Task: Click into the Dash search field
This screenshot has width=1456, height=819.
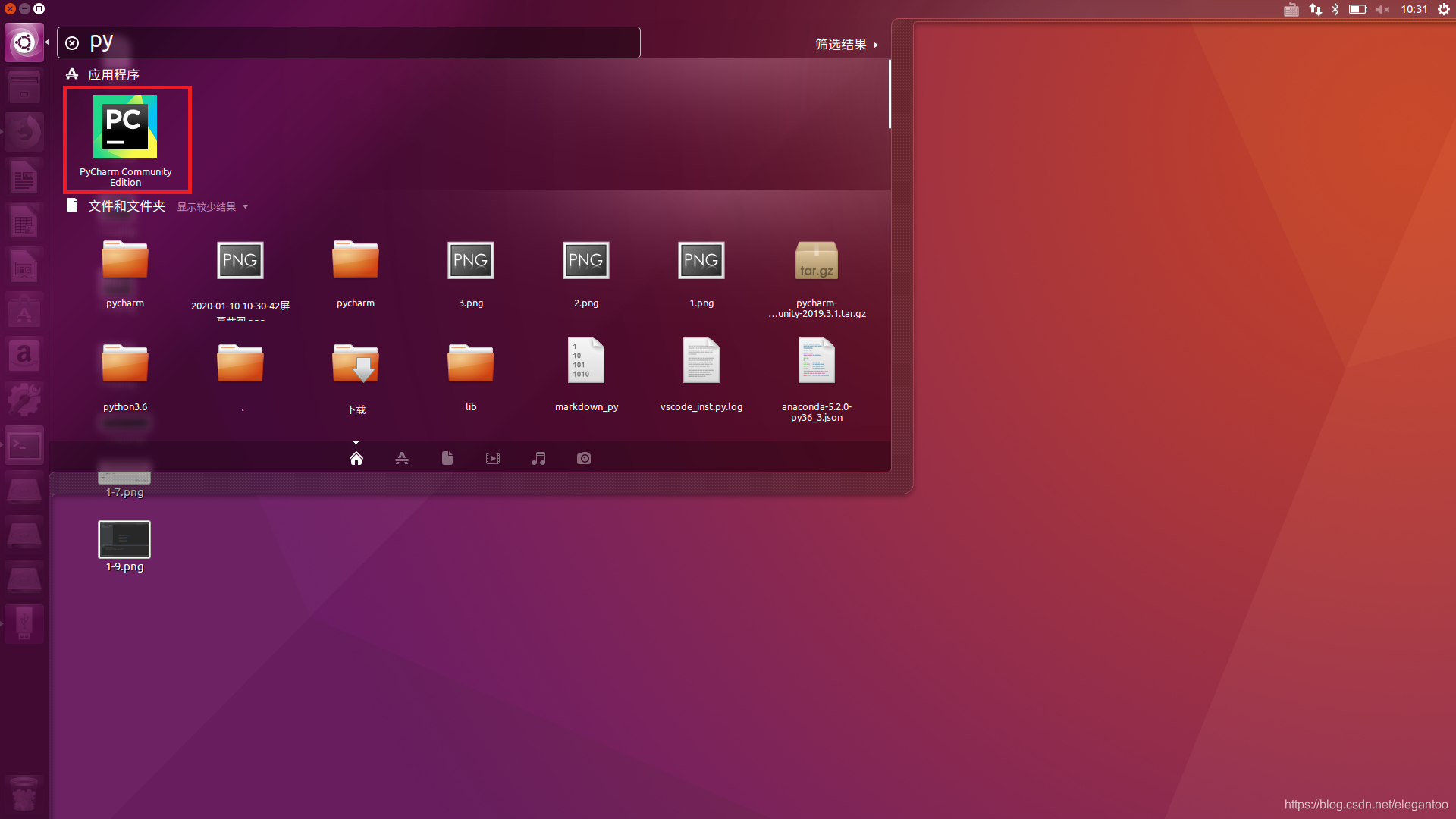Action: [x=349, y=42]
